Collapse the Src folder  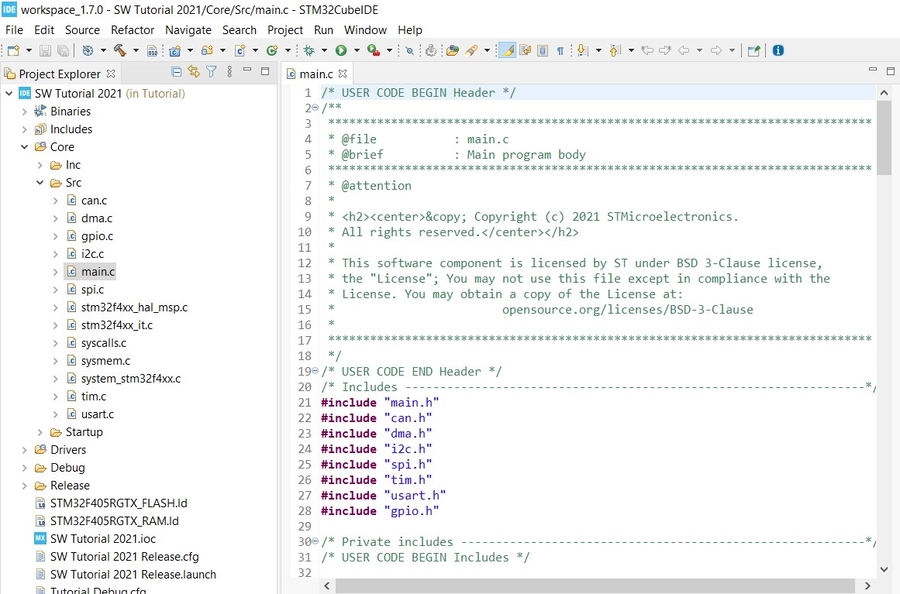coord(41,183)
